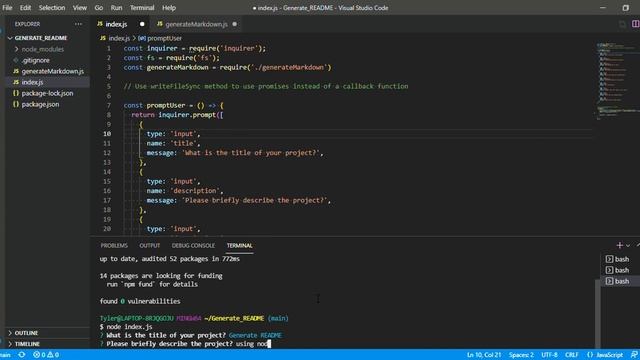Click the comment on line 5
The image size is (640, 360).
coord(266,87)
